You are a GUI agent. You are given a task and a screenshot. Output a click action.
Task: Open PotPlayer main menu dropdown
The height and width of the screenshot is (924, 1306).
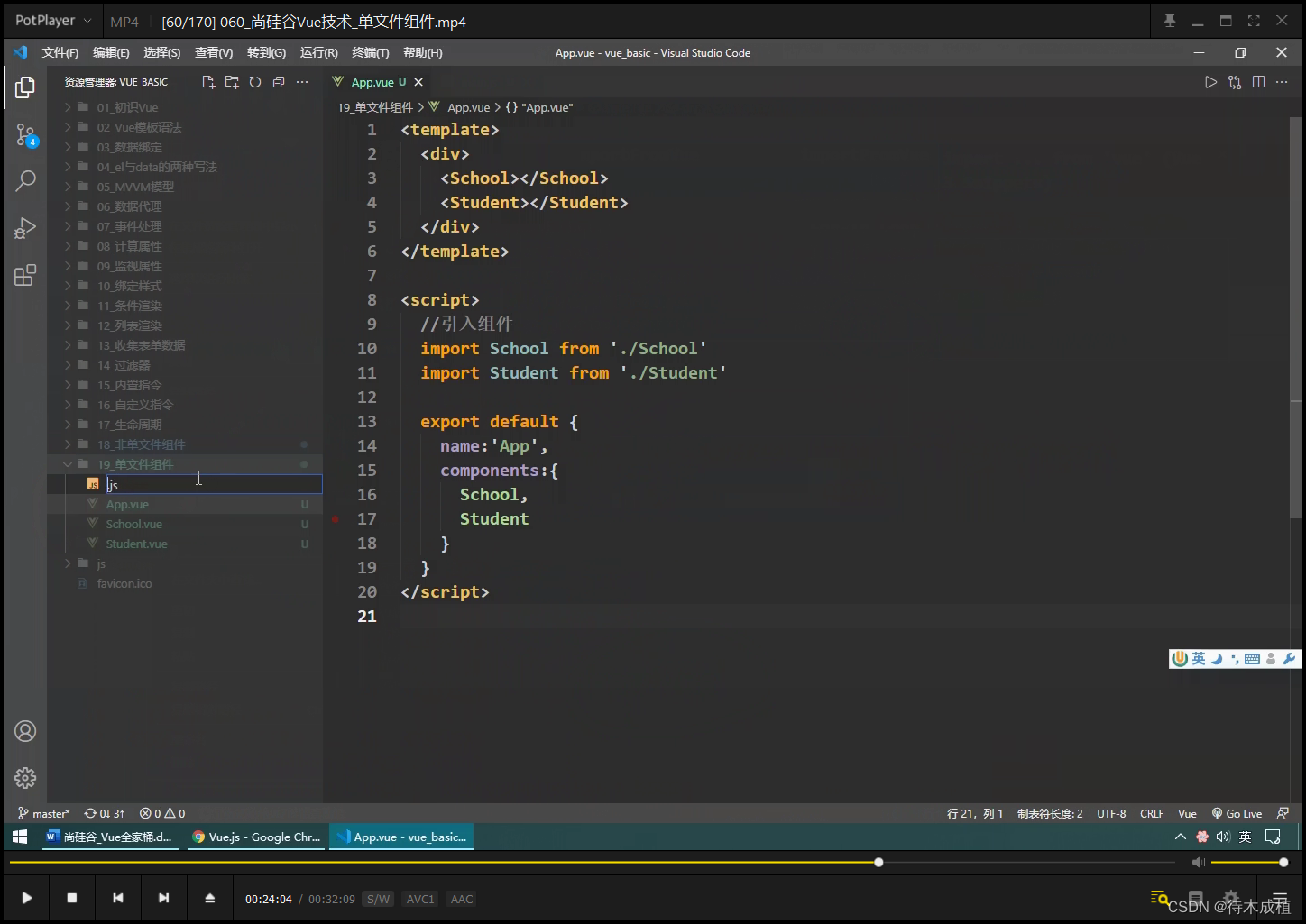point(53,21)
